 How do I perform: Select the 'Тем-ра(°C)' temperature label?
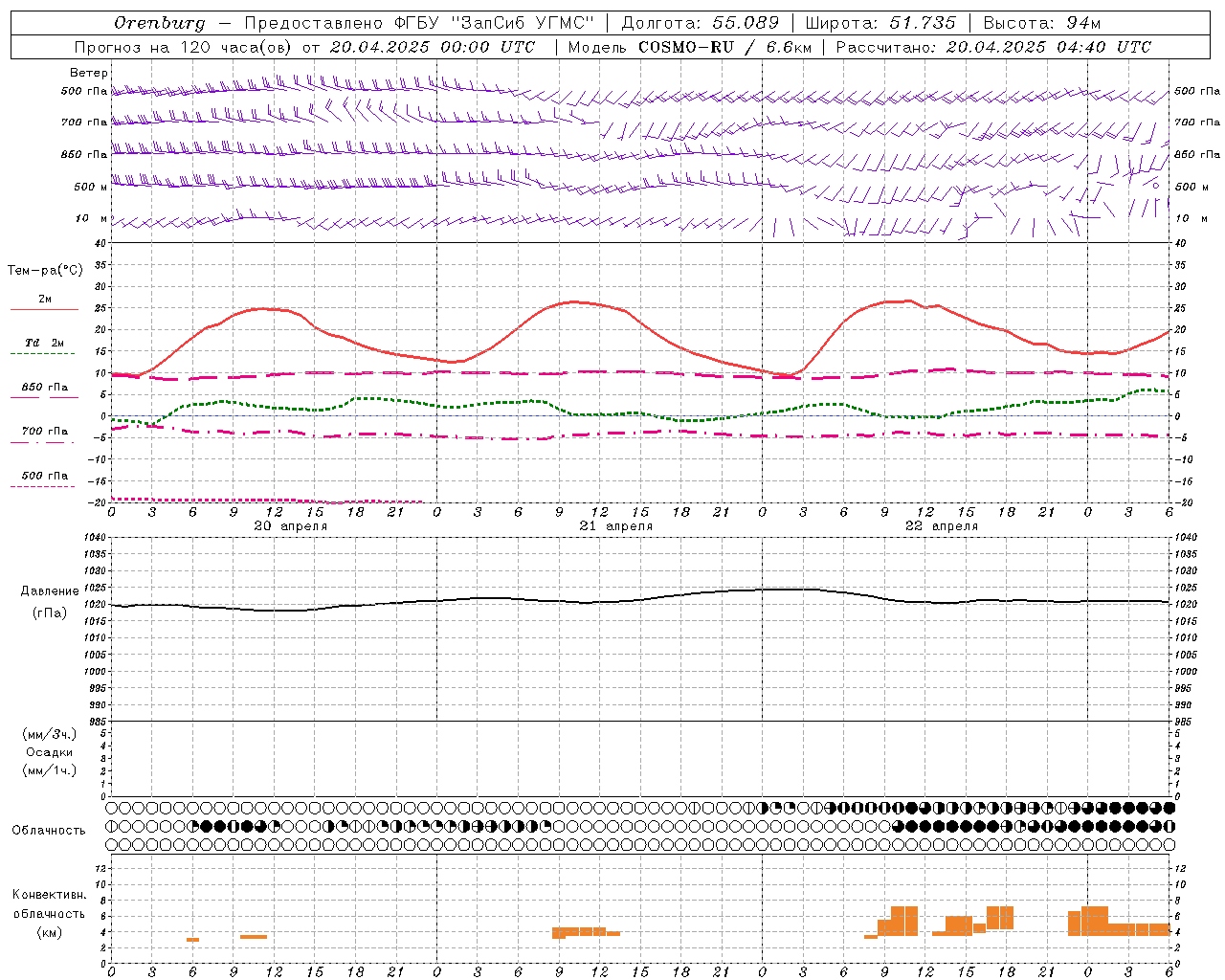tap(45, 271)
